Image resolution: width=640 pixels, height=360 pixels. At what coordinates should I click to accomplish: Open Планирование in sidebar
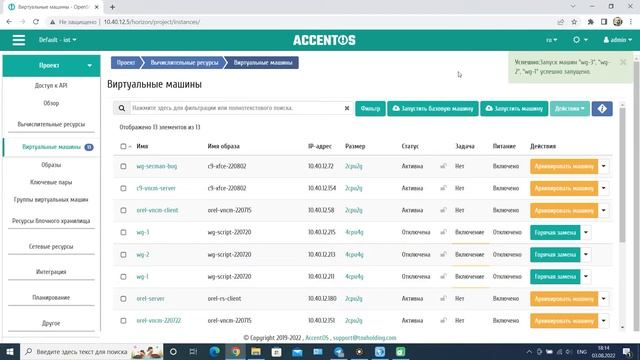[x=51, y=298]
